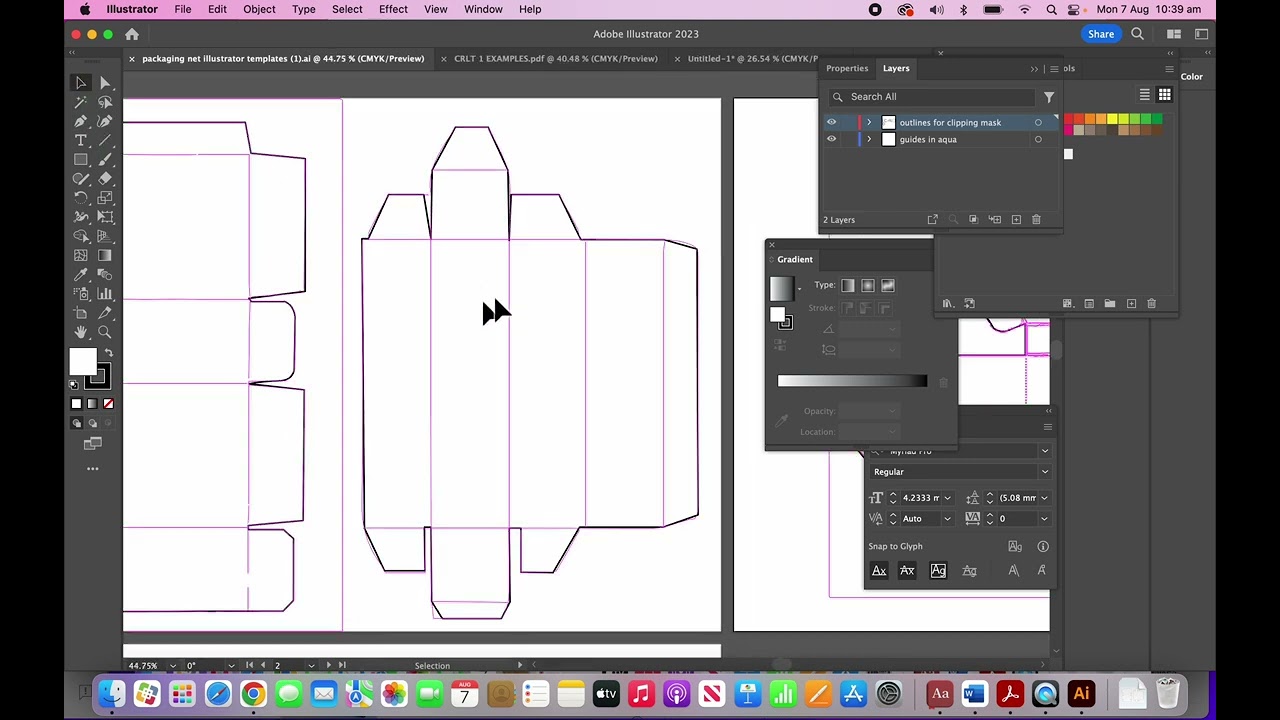The height and width of the screenshot is (720, 1280).
Task: Select the Hand tool
Action: (x=81, y=332)
